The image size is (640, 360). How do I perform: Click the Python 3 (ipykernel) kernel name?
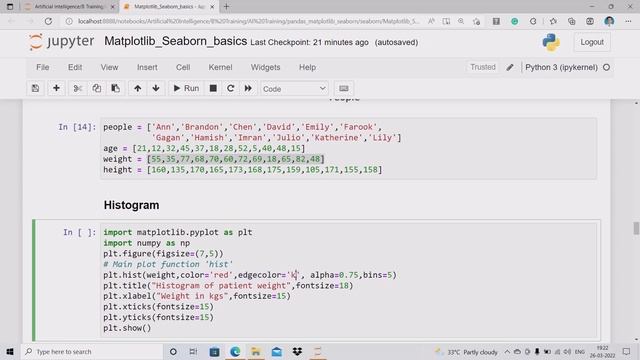tap(561, 67)
